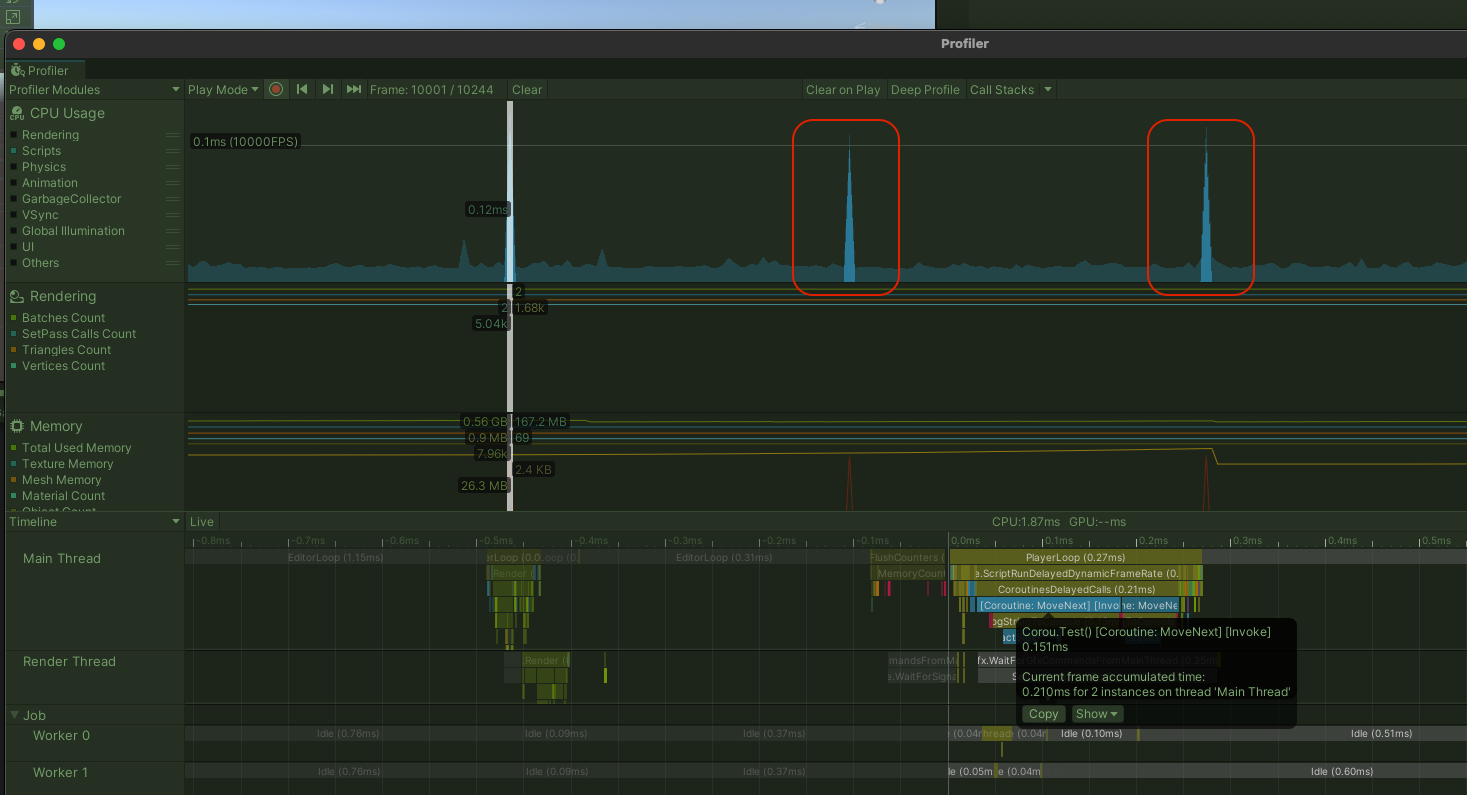
Task: Click the Profiler tab stopwatch icon
Action: tap(17, 70)
